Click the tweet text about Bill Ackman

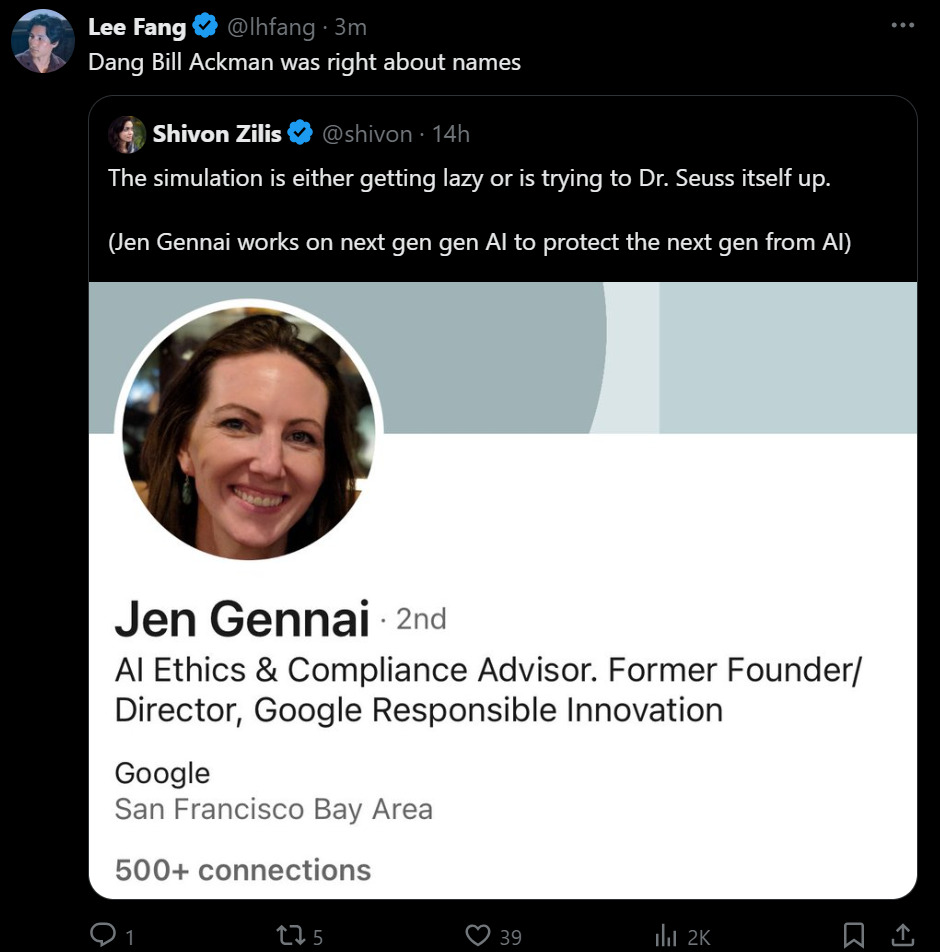coord(304,62)
